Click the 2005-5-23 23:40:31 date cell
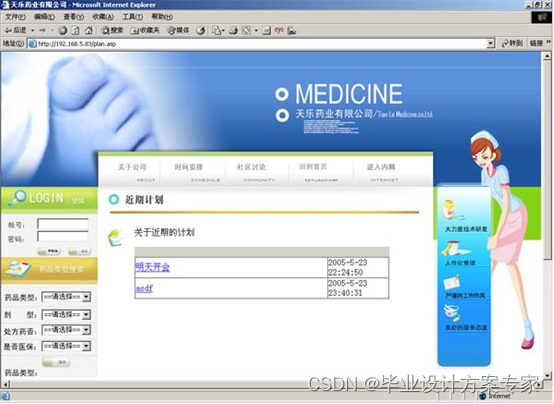 pos(358,288)
